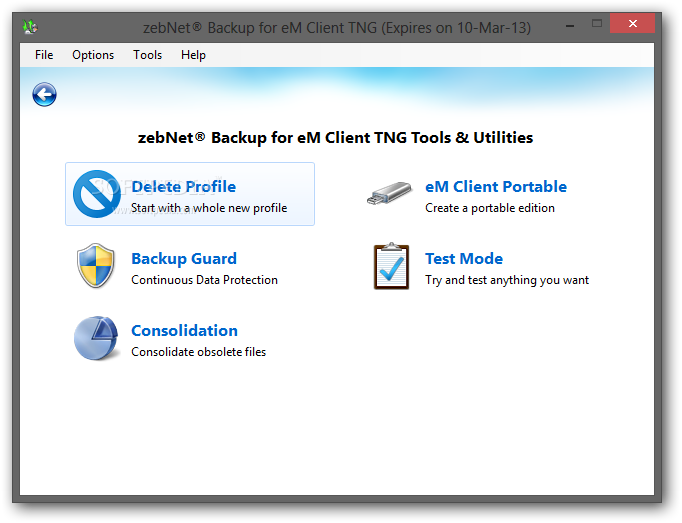Click the blue back arrow button

pos(44,94)
